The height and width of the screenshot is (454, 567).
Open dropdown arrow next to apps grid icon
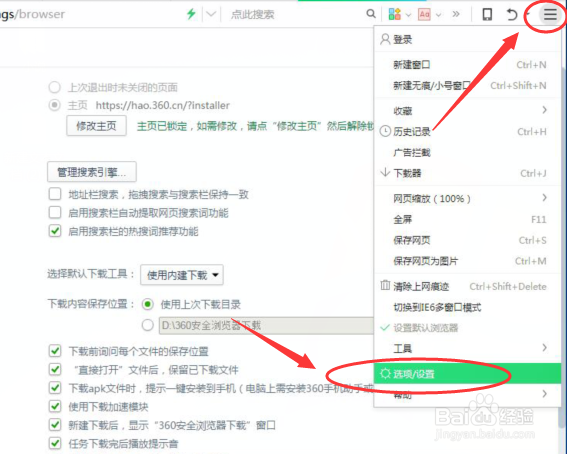(x=408, y=15)
